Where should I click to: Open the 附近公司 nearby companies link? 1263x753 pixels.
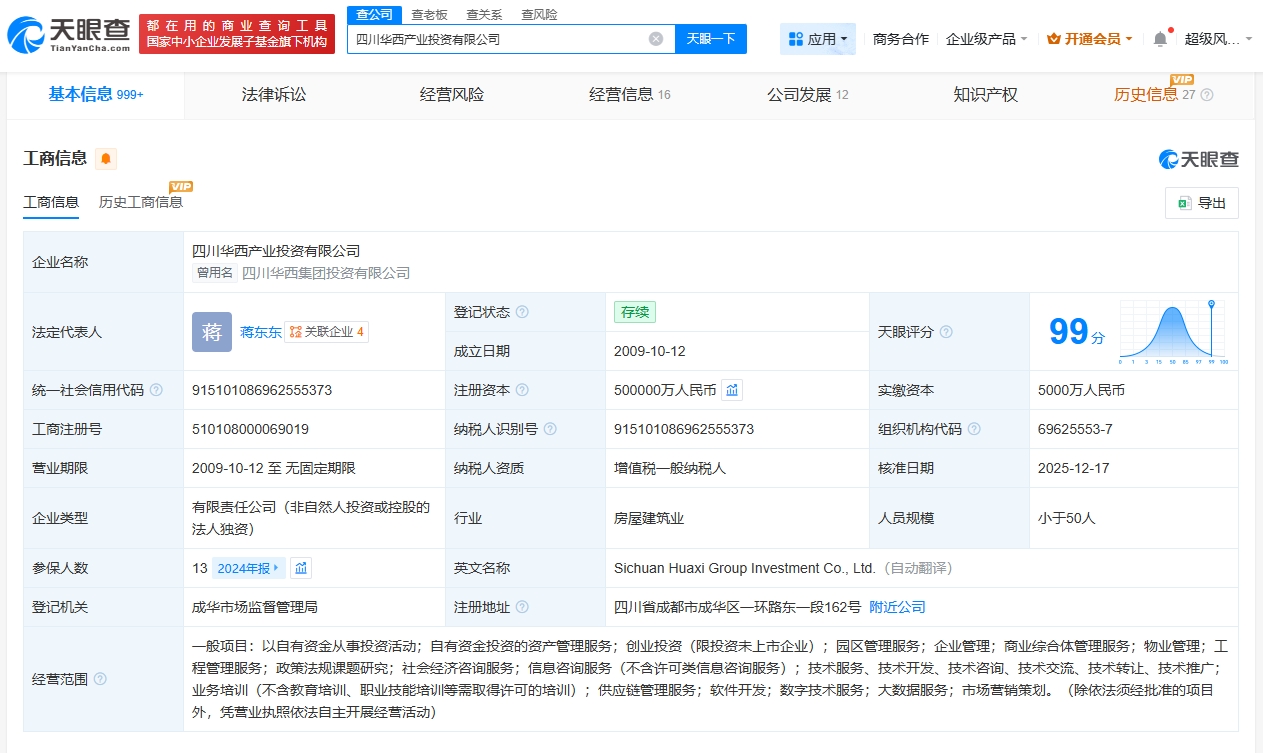897,607
